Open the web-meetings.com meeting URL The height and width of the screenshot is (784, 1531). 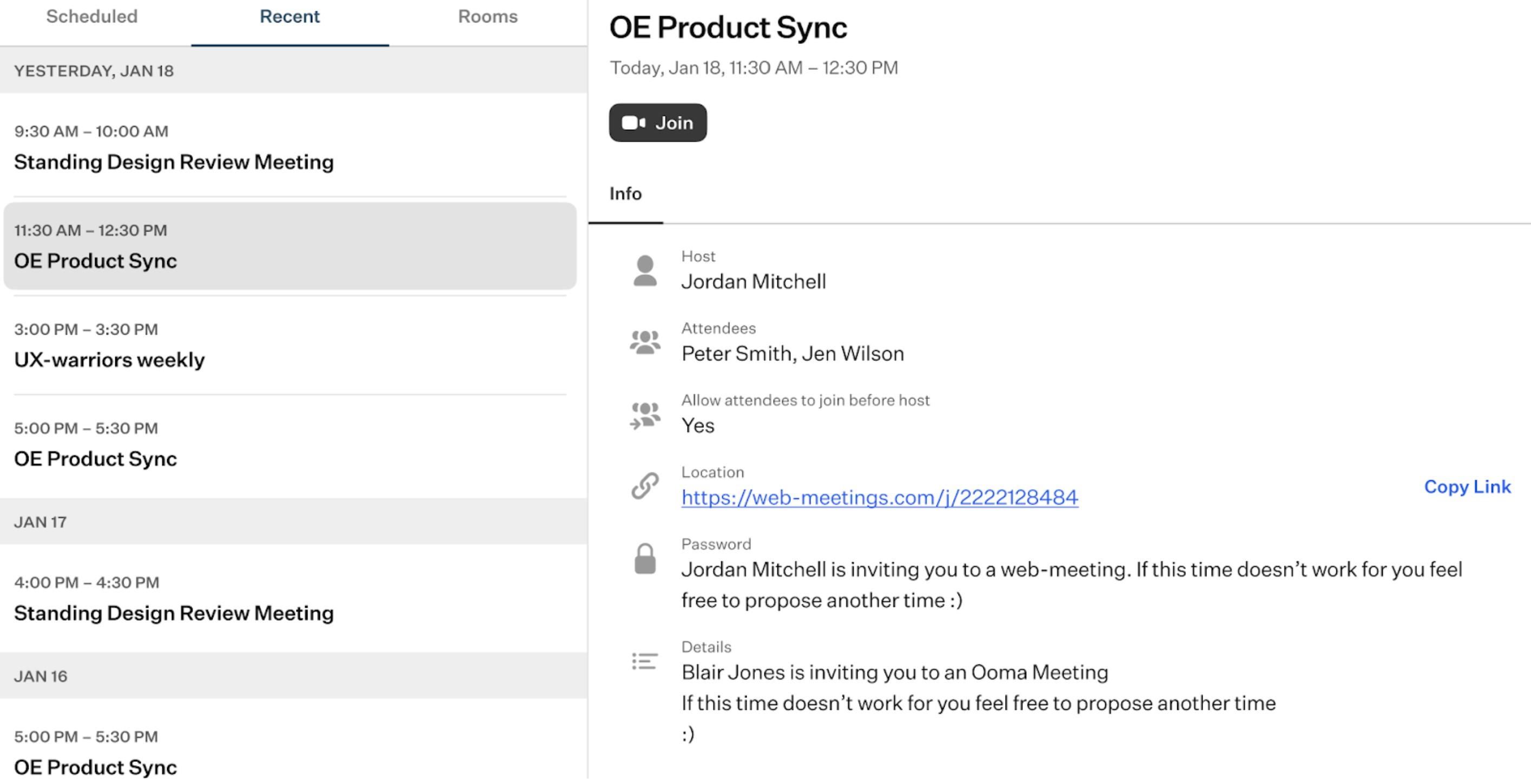pyautogui.click(x=880, y=497)
